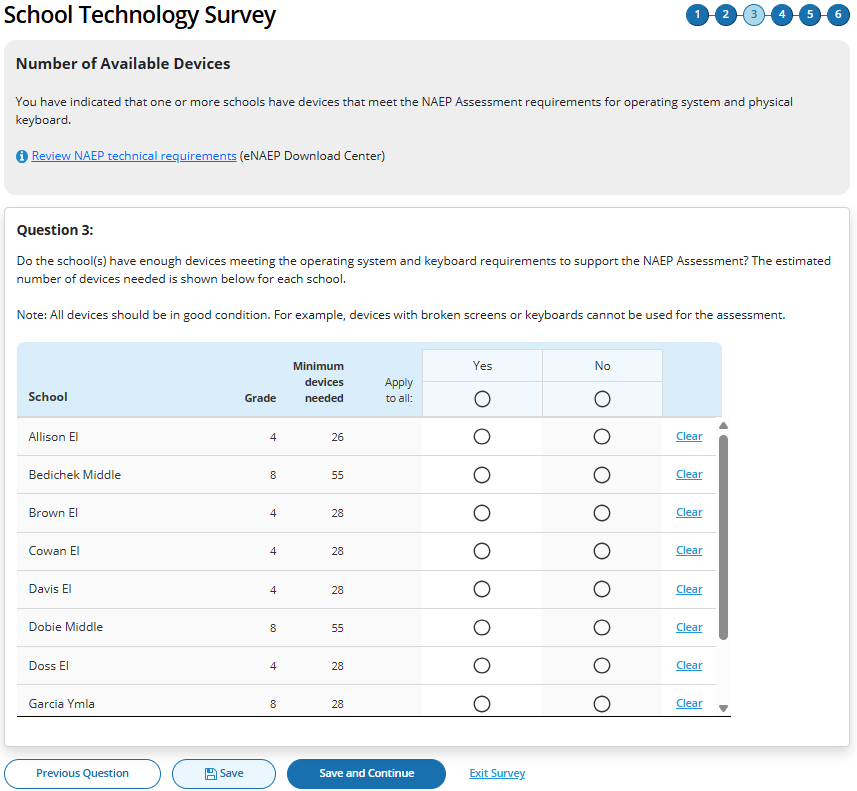This screenshot has height=791, width=857.
Task: Click the Exit Survey link
Action: (497, 774)
